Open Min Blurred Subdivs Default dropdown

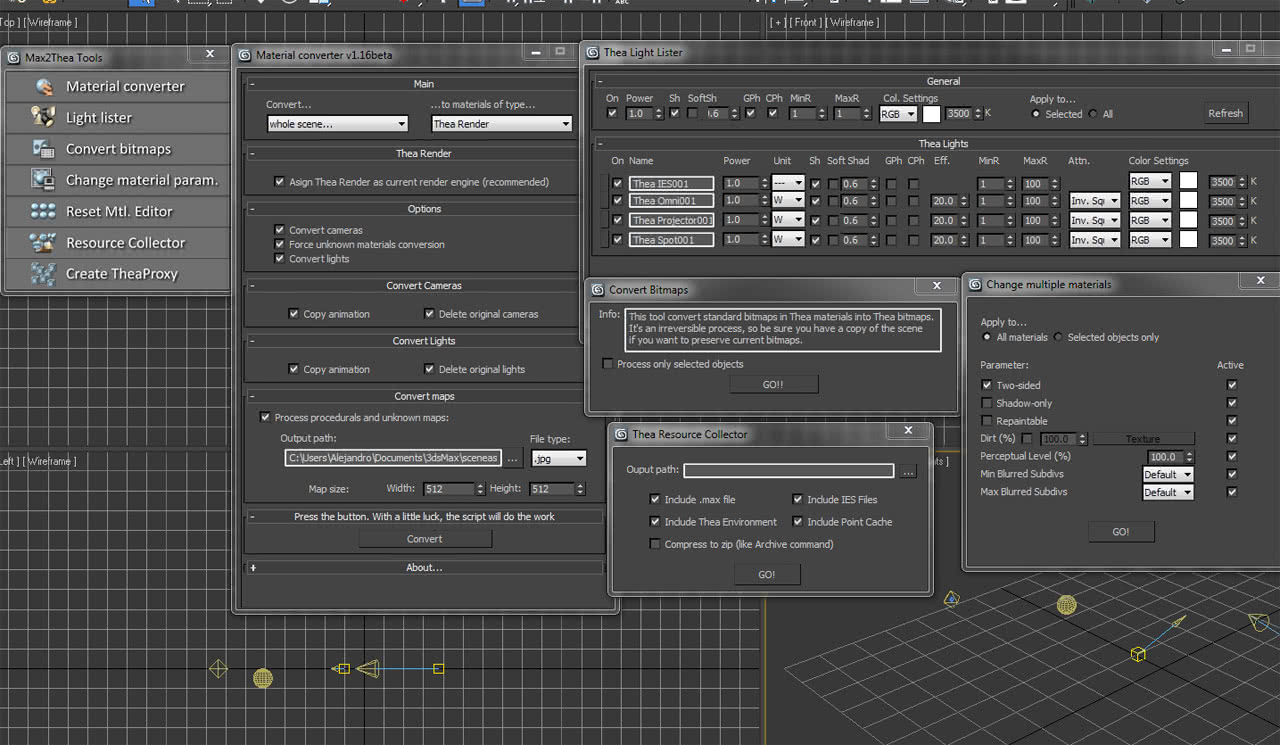pyautogui.click(x=1168, y=474)
